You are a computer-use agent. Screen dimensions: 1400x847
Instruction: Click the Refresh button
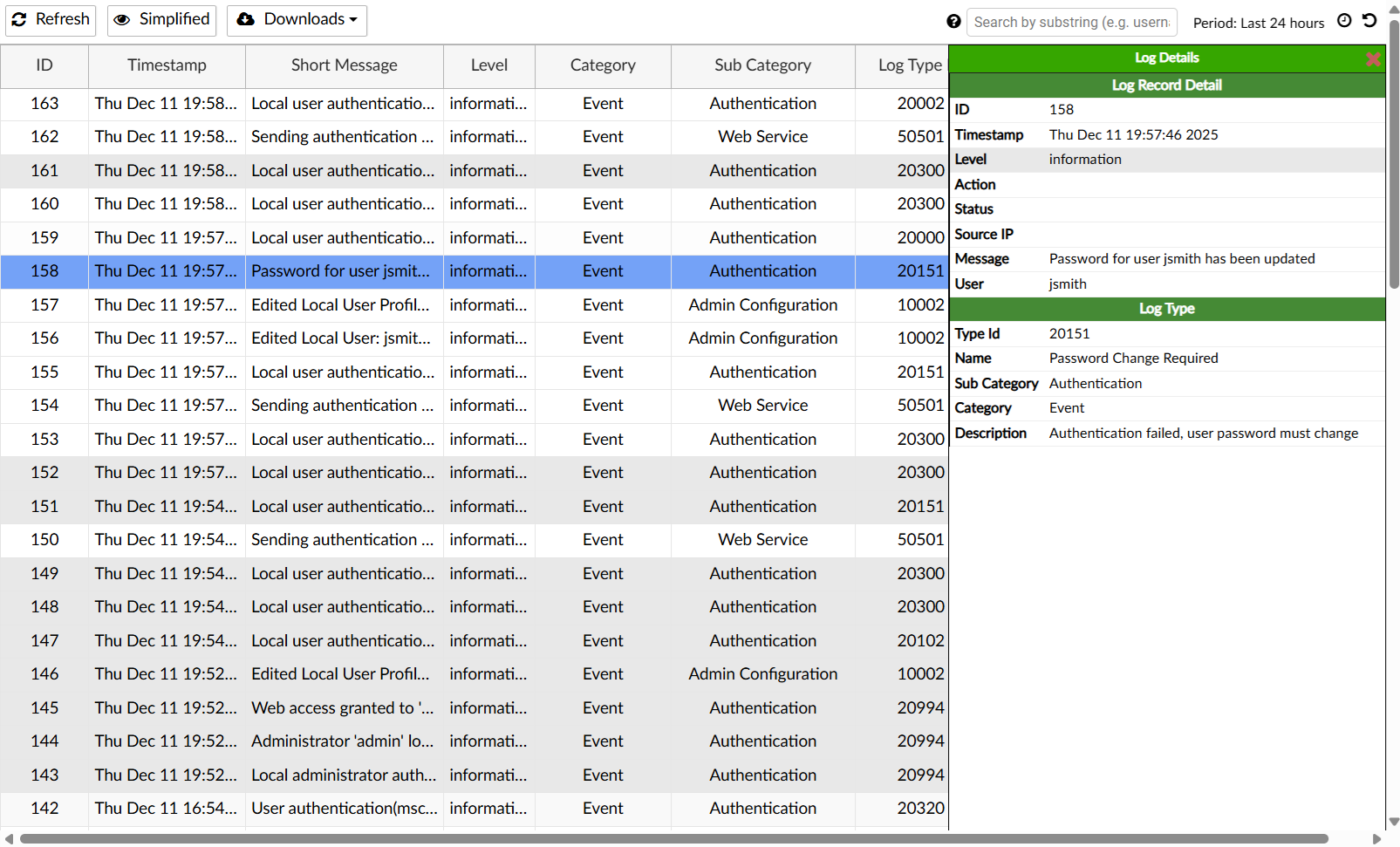51,20
